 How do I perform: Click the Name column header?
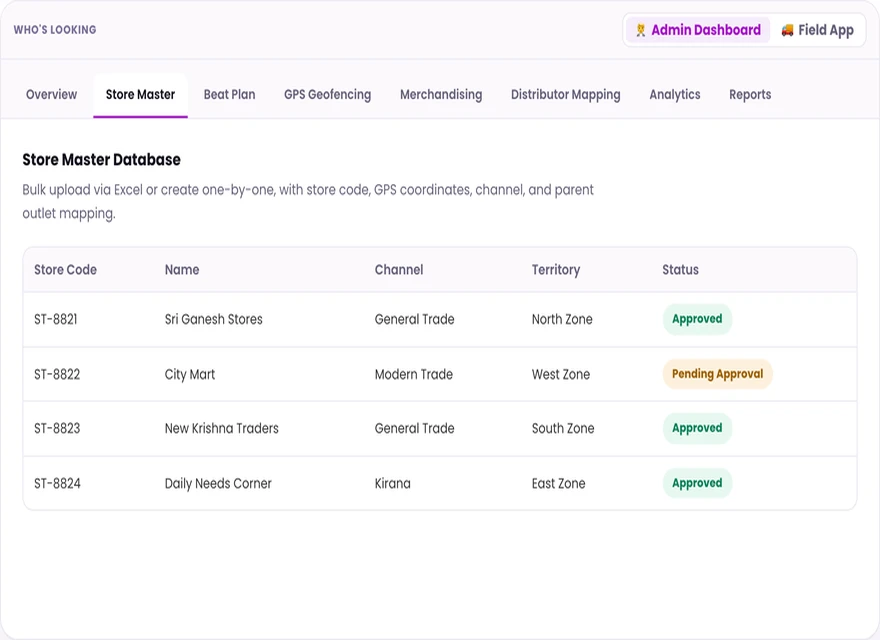[x=182, y=270]
